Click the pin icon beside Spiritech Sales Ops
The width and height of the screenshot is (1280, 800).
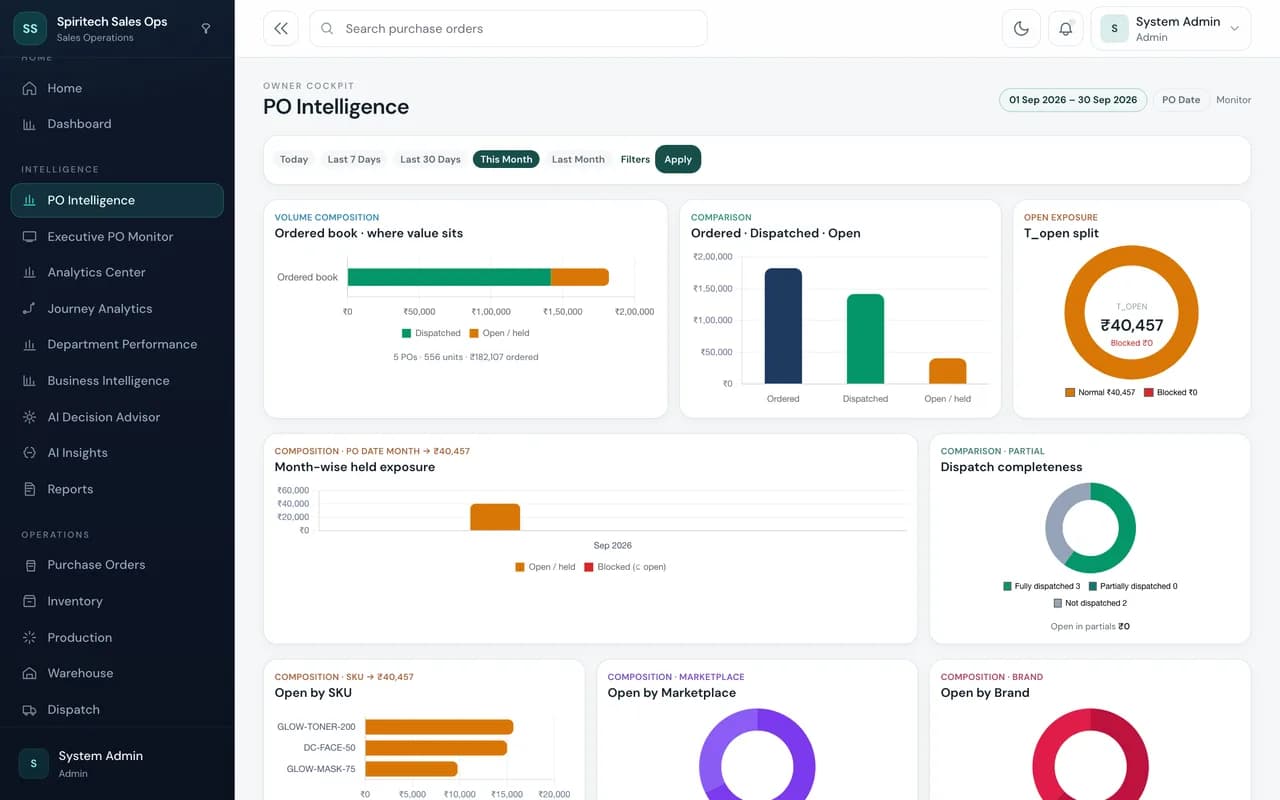(206, 29)
